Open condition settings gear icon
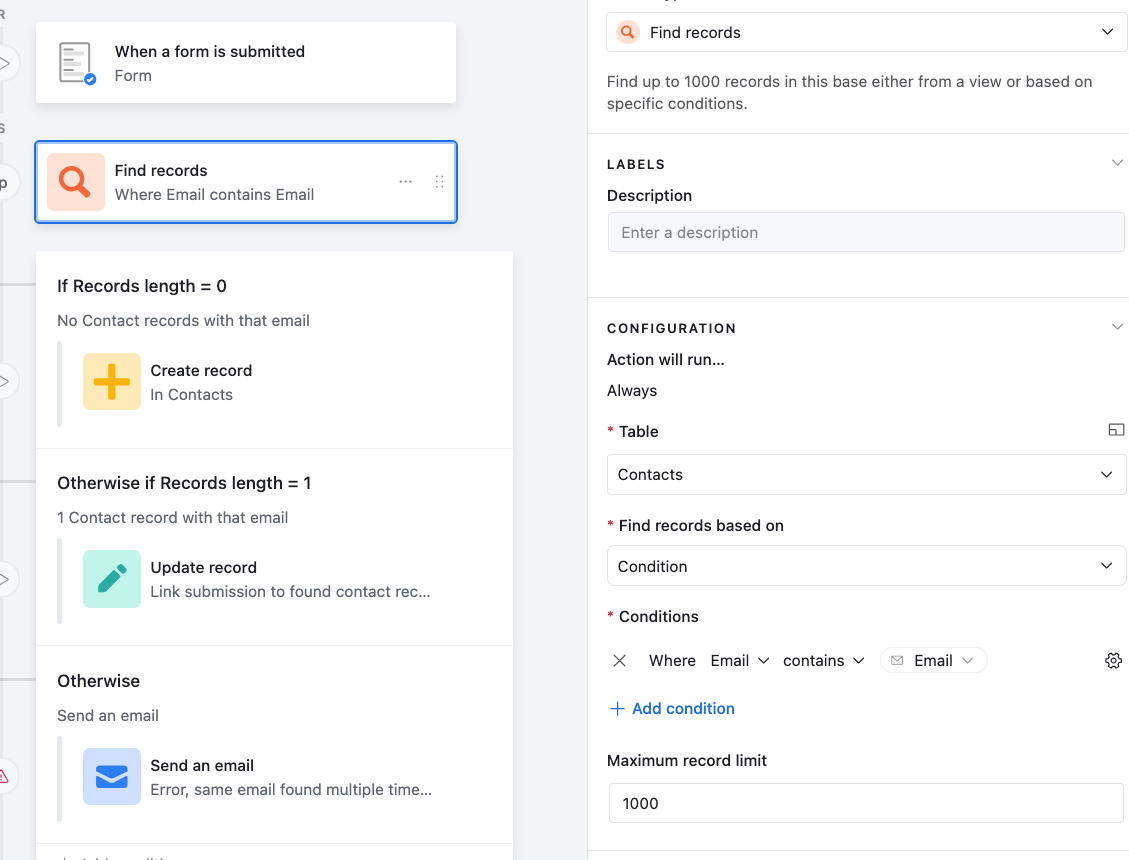This screenshot has width=1129, height=860. pyautogui.click(x=1113, y=660)
